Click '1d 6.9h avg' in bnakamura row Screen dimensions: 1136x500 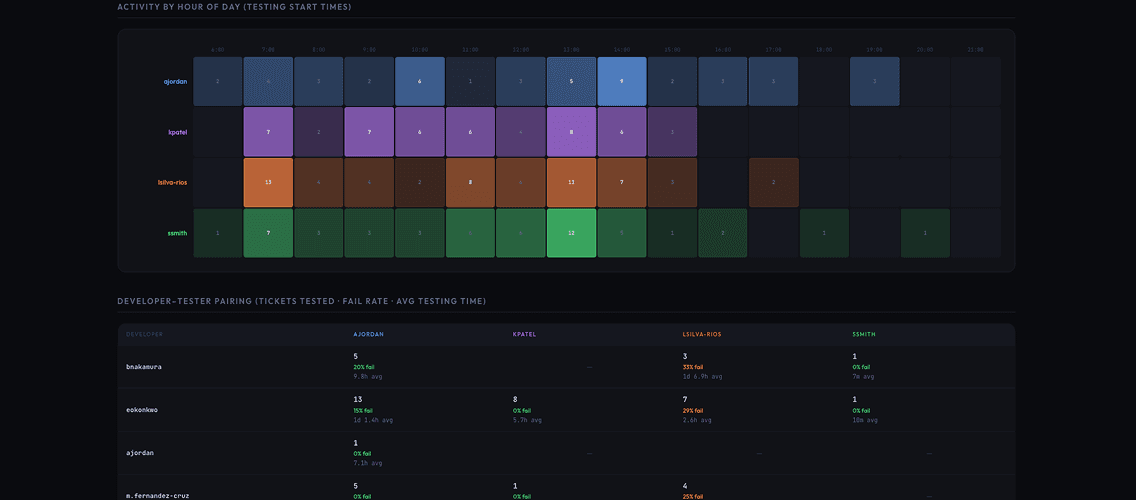pos(702,377)
